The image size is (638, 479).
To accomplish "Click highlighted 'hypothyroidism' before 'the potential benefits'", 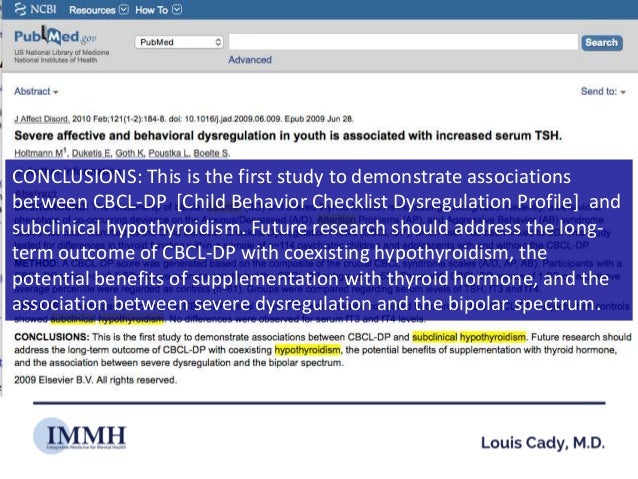I will point(308,350).
